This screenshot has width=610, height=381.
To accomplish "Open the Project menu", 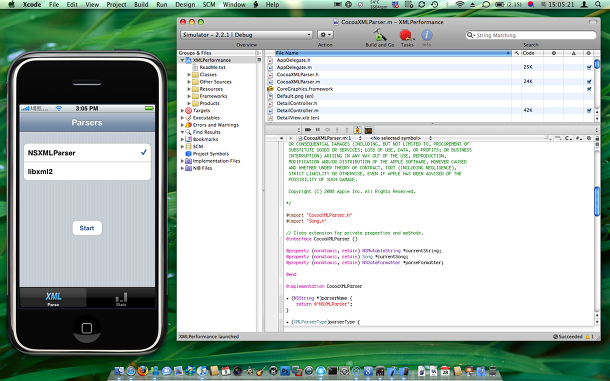I will pos(116,5).
